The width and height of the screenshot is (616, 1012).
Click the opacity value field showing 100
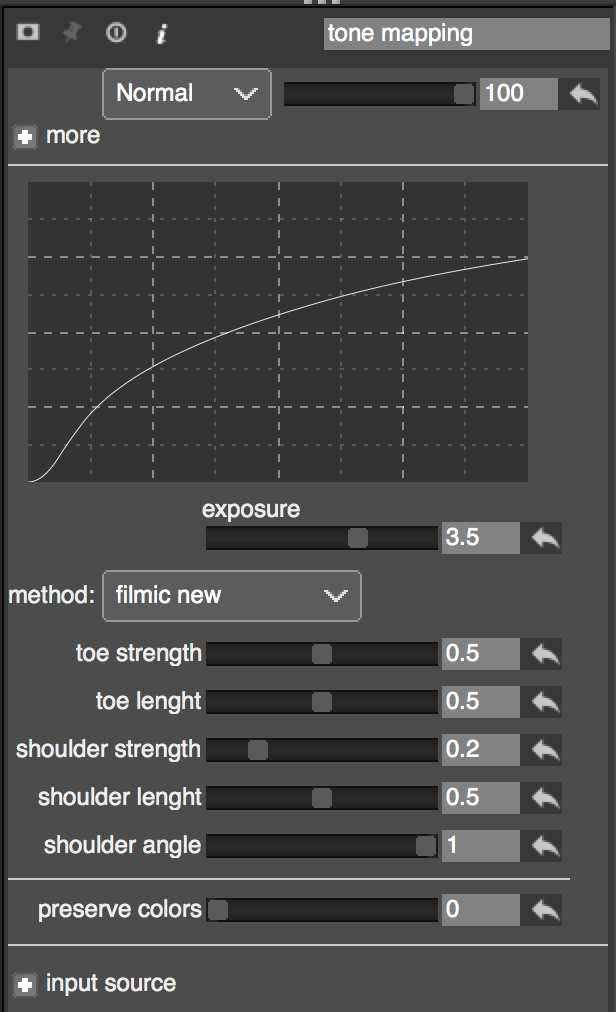coord(517,94)
